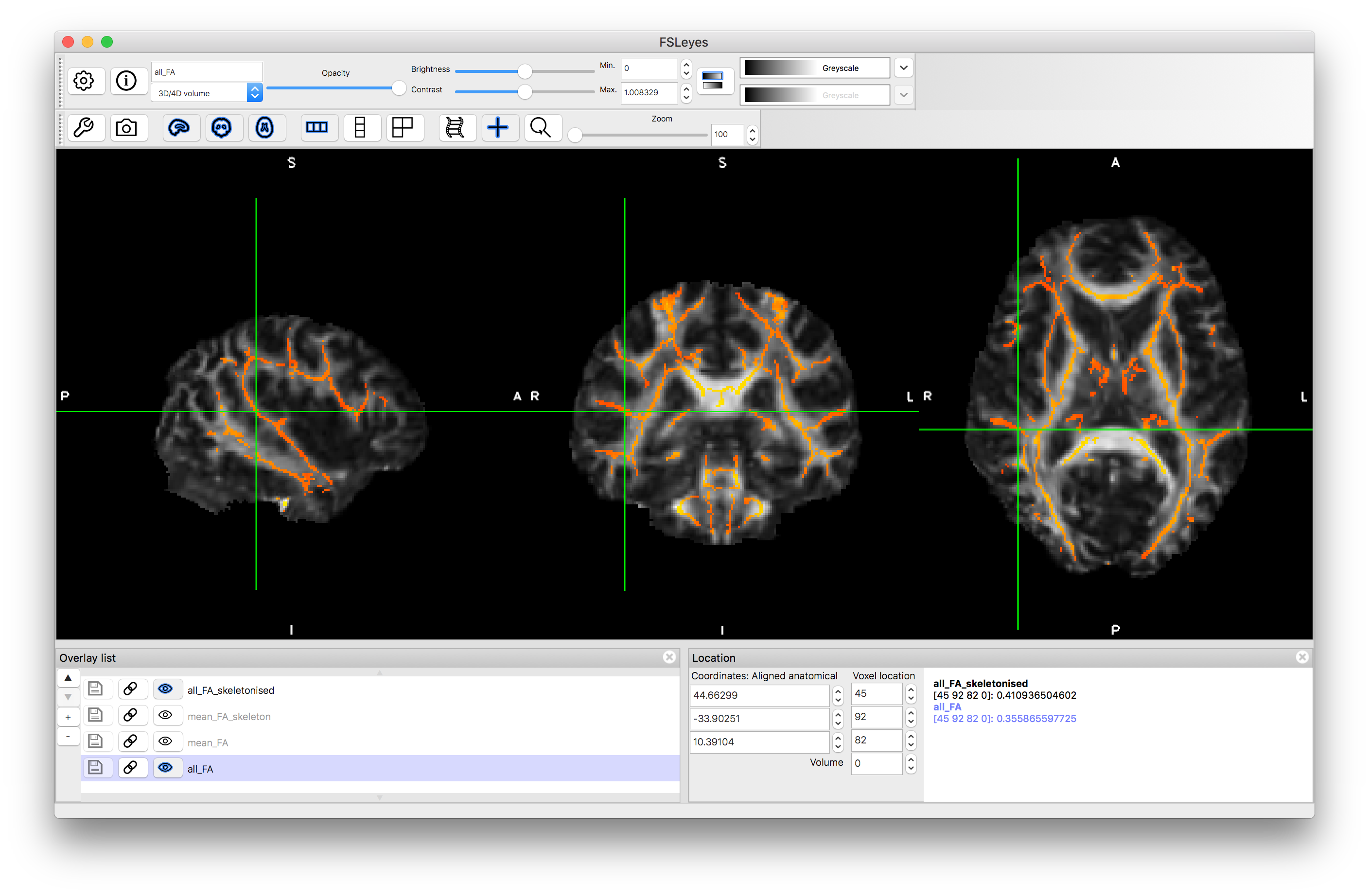Open the overlay display settings gear
This screenshot has width=1369, height=896.
(84, 81)
